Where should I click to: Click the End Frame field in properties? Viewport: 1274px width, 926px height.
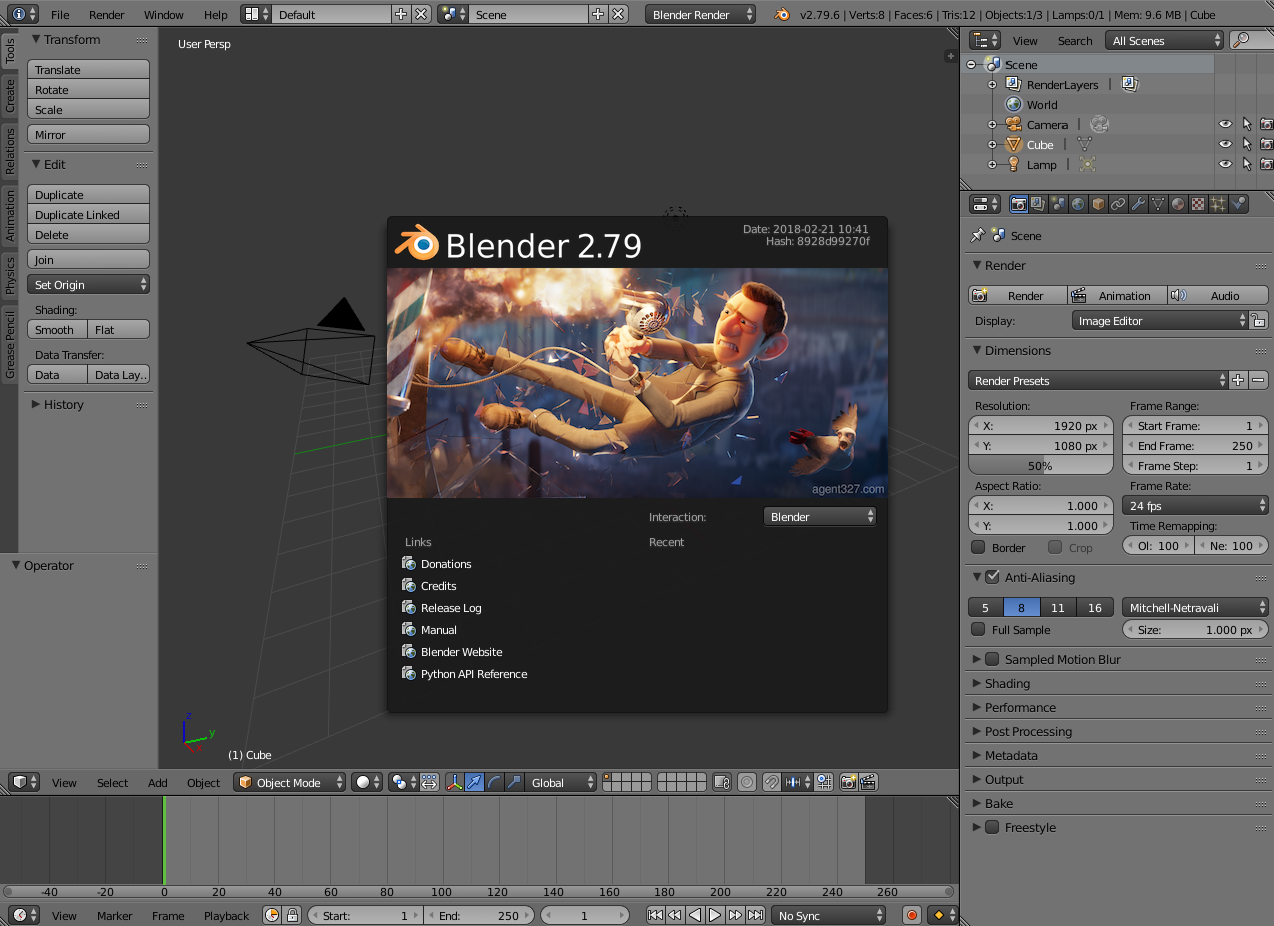point(1195,445)
